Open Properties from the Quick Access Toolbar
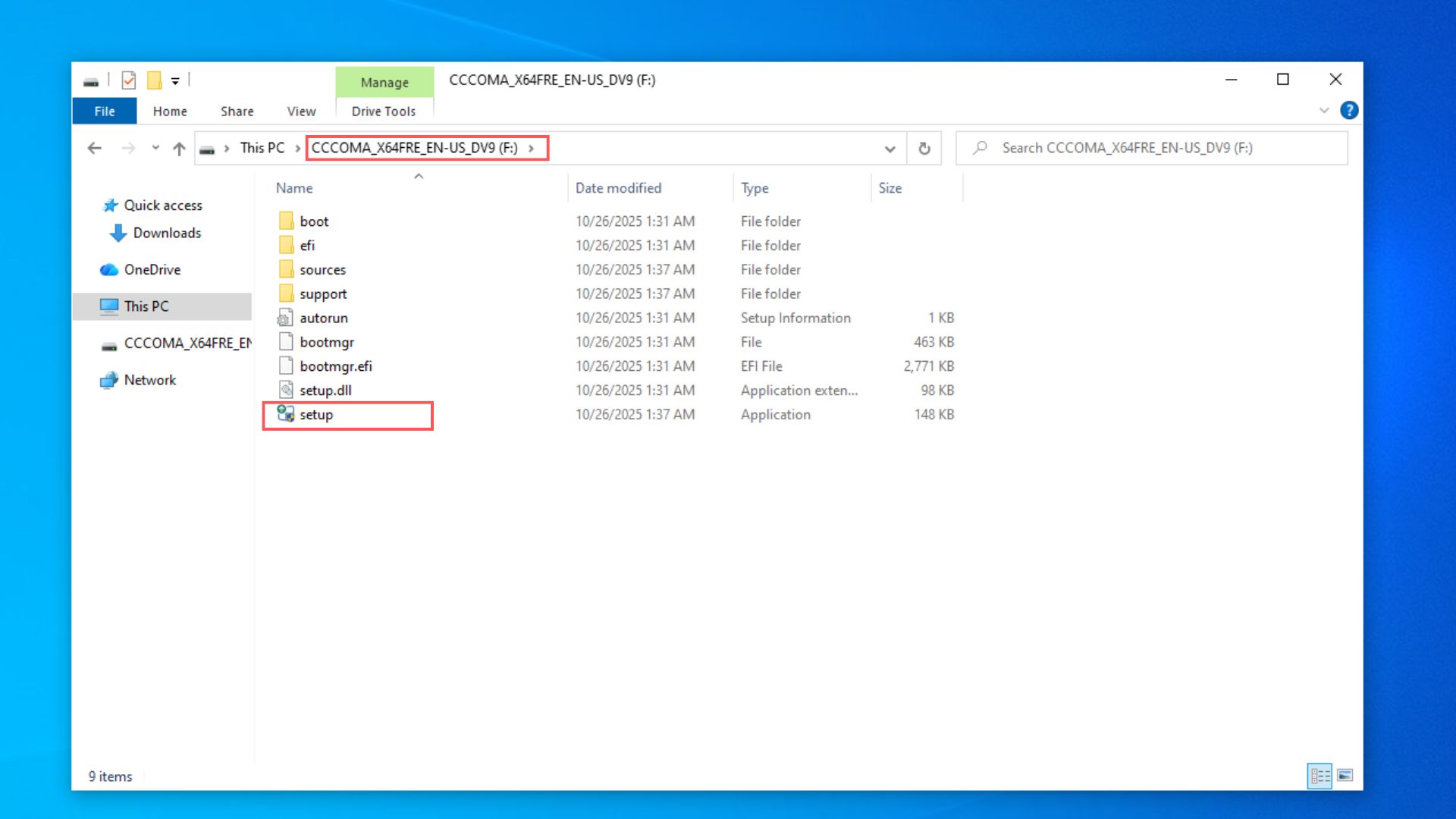This screenshot has height=819, width=1456. coord(129,80)
